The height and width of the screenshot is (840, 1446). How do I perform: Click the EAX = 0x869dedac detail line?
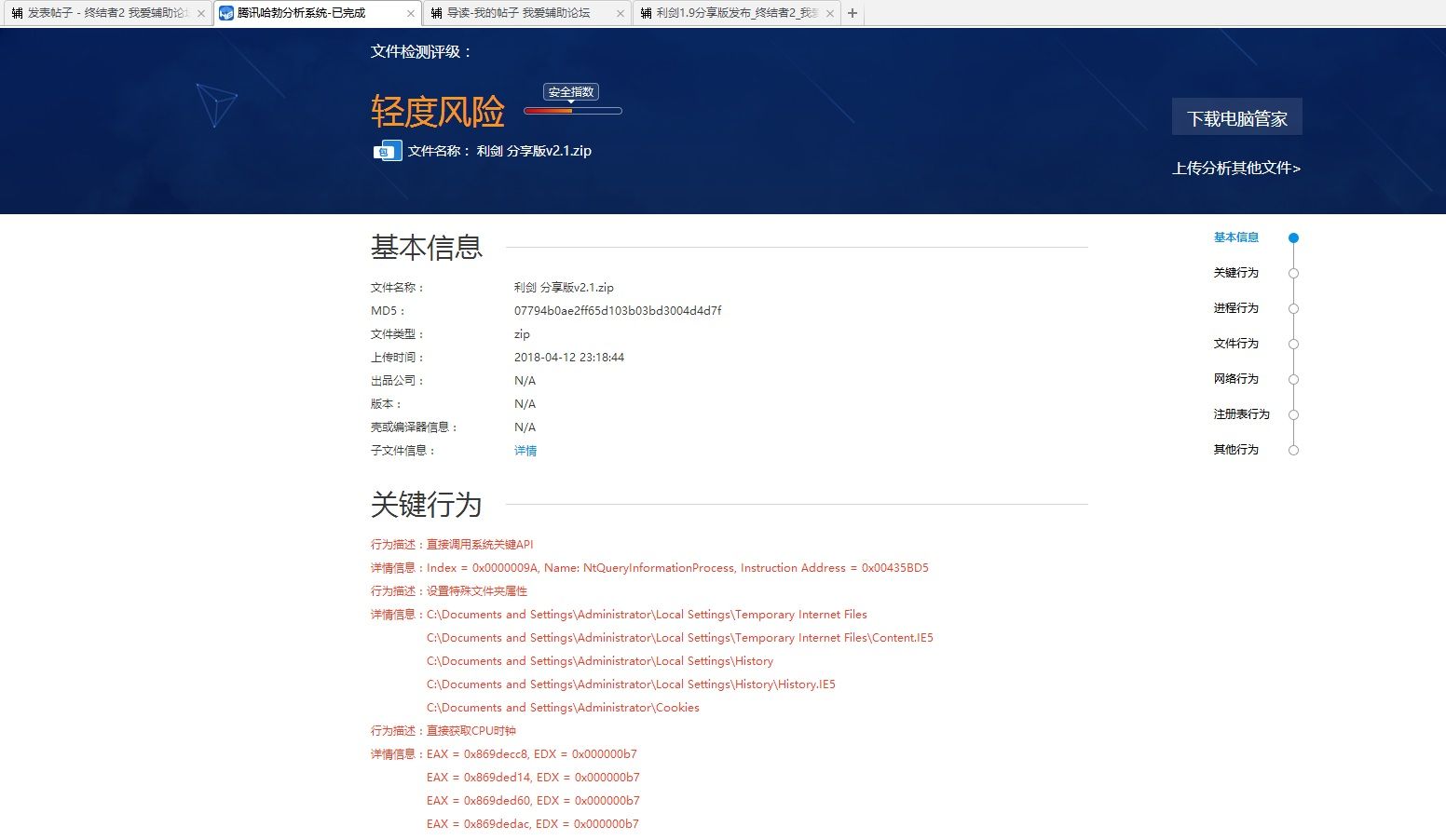pos(533,824)
